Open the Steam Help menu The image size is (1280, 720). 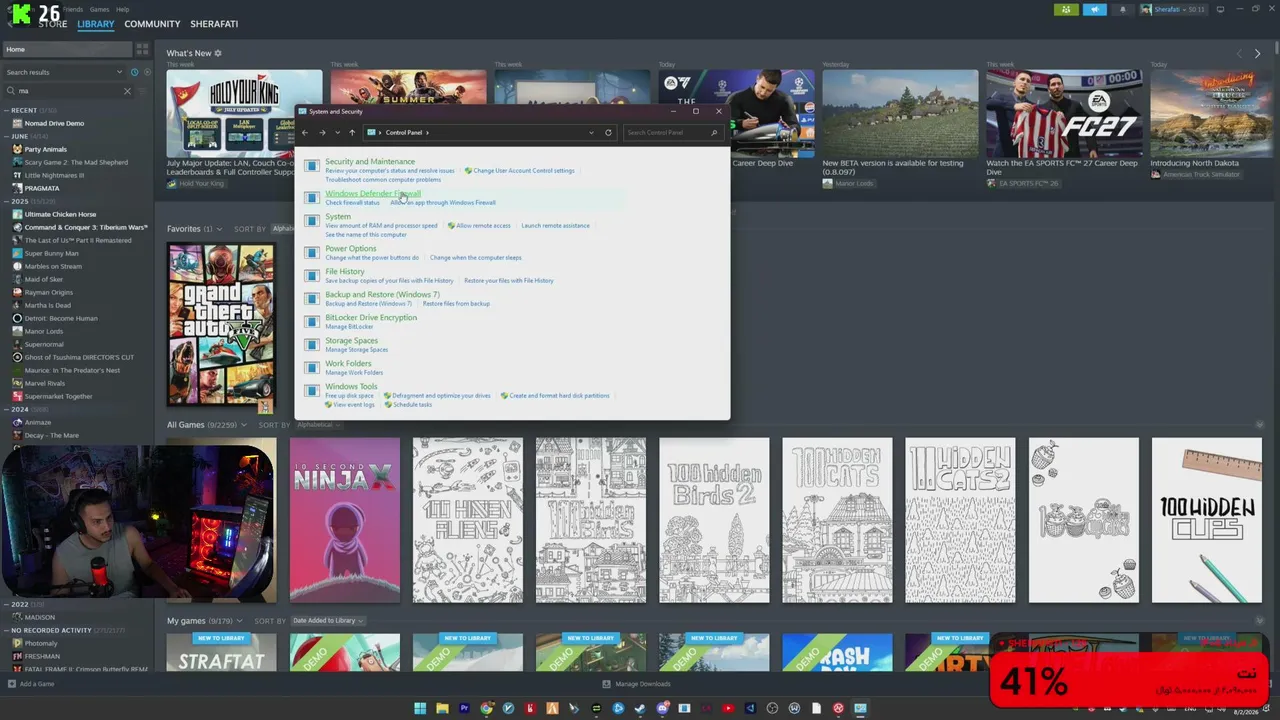(x=122, y=9)
